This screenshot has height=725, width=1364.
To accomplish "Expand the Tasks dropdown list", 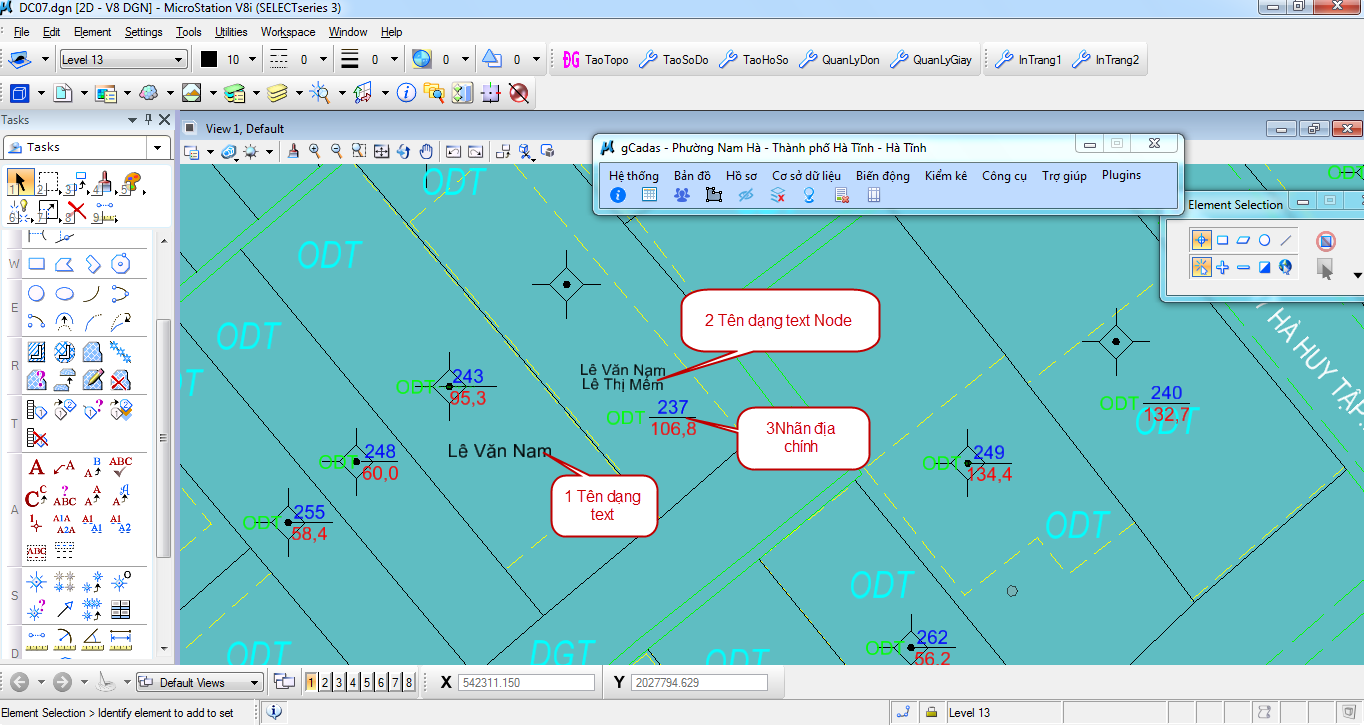I will (158, 147).
